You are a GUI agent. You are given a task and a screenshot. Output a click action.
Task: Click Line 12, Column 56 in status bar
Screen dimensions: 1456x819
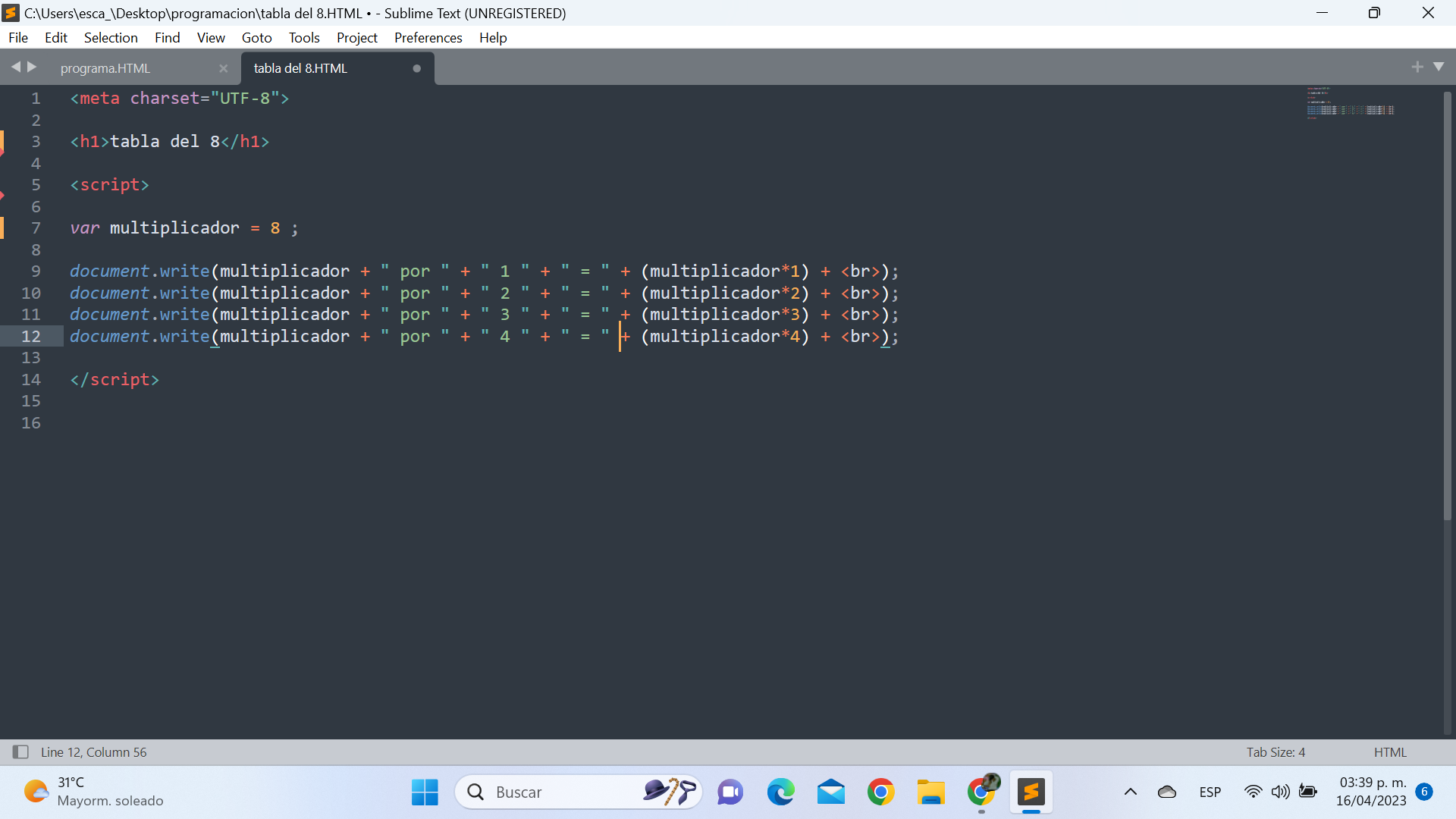click(94, 752)
